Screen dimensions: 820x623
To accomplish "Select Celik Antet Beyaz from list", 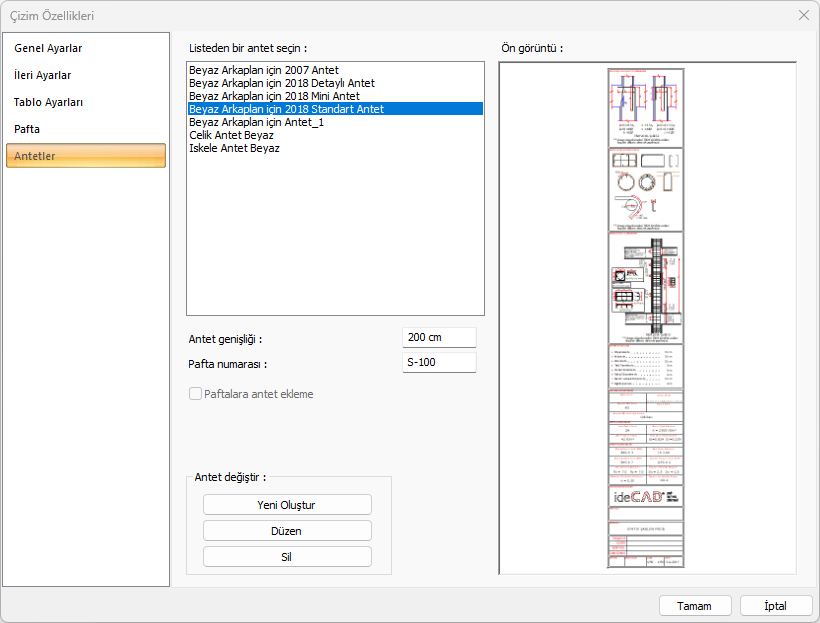I will pyautogui.click(x=231, y=135).
